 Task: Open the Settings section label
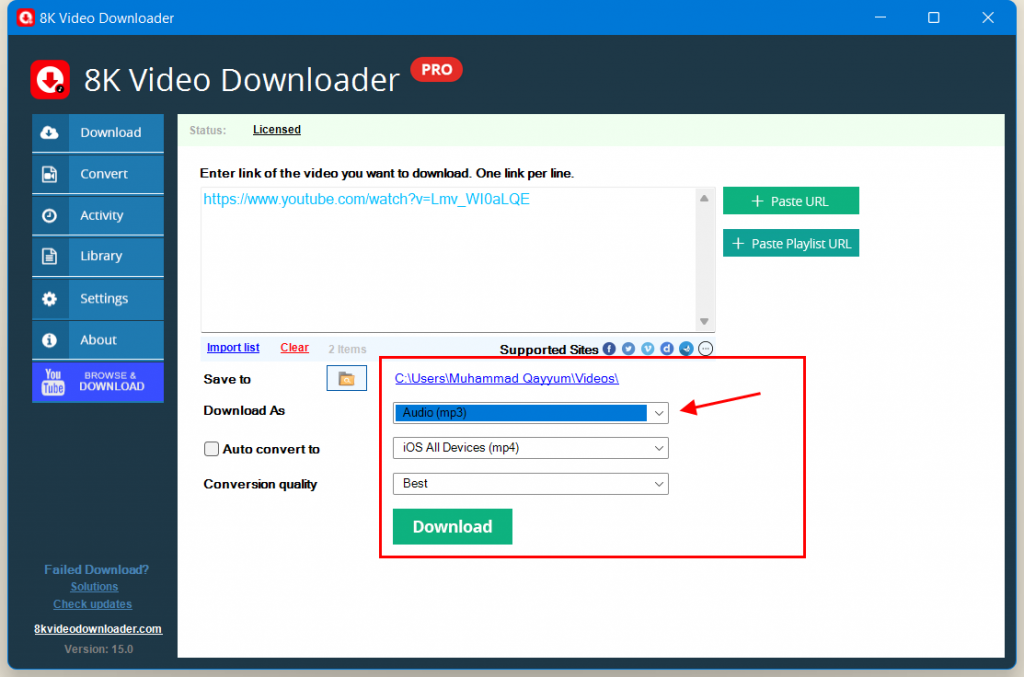tap(104, 299)
